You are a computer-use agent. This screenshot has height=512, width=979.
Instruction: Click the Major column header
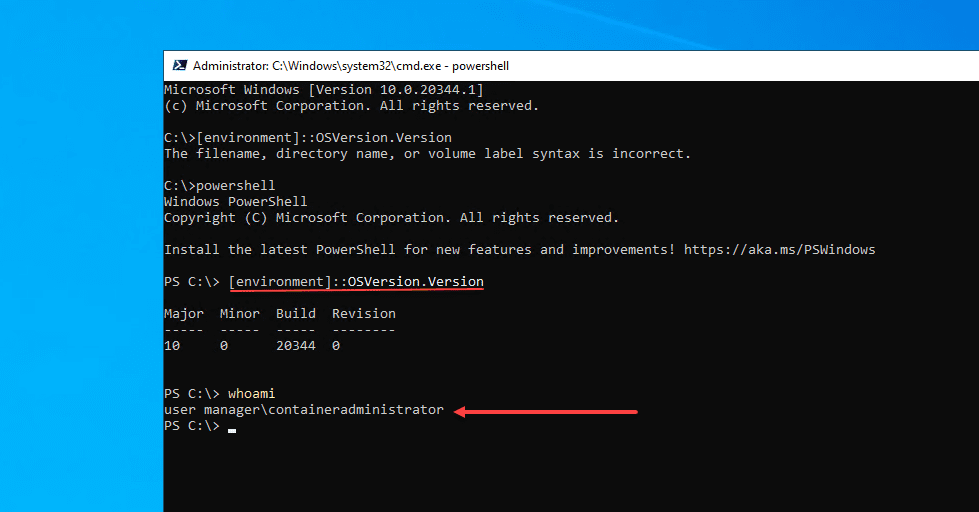point(183,314)
